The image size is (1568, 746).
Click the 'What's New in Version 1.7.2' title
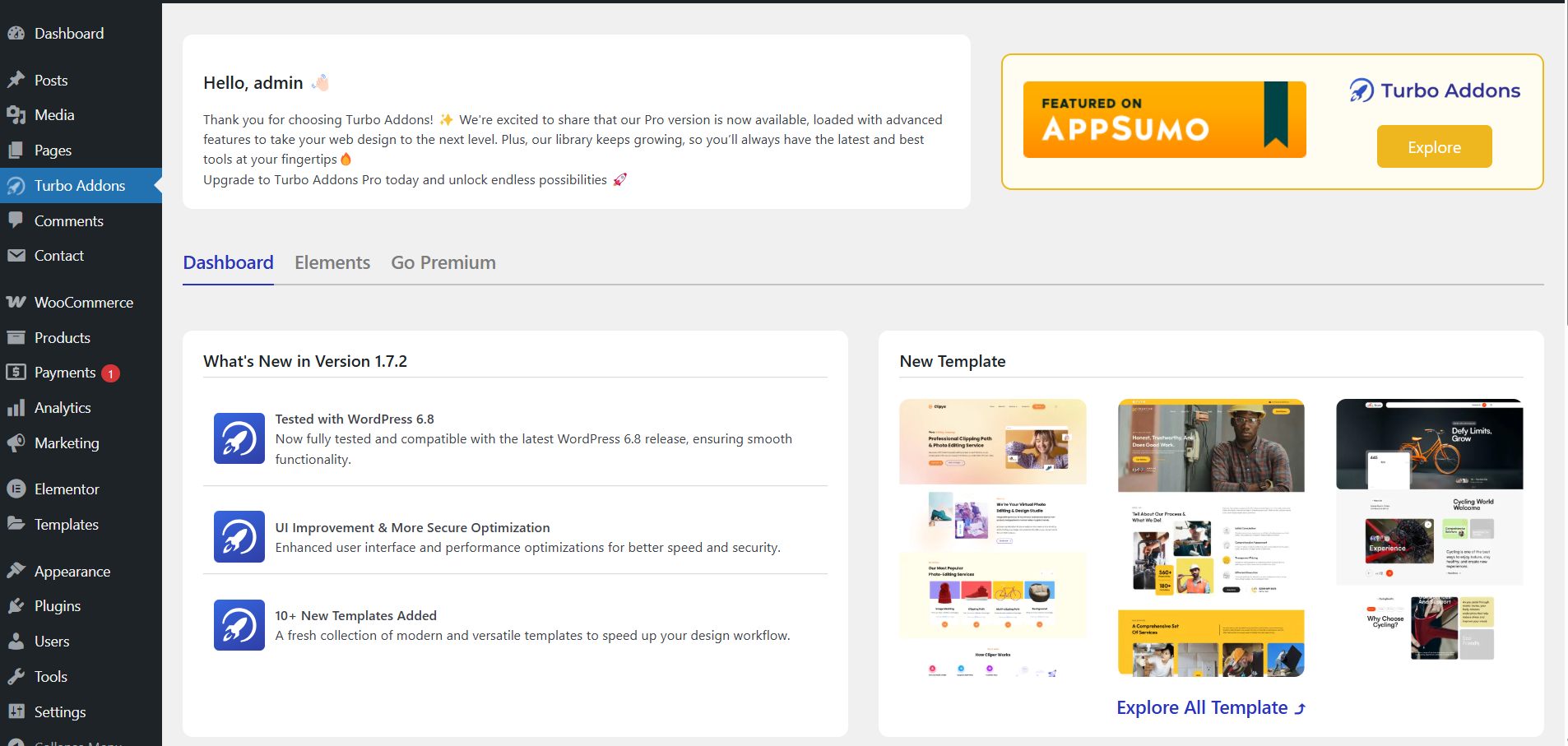tap(305, 362)
